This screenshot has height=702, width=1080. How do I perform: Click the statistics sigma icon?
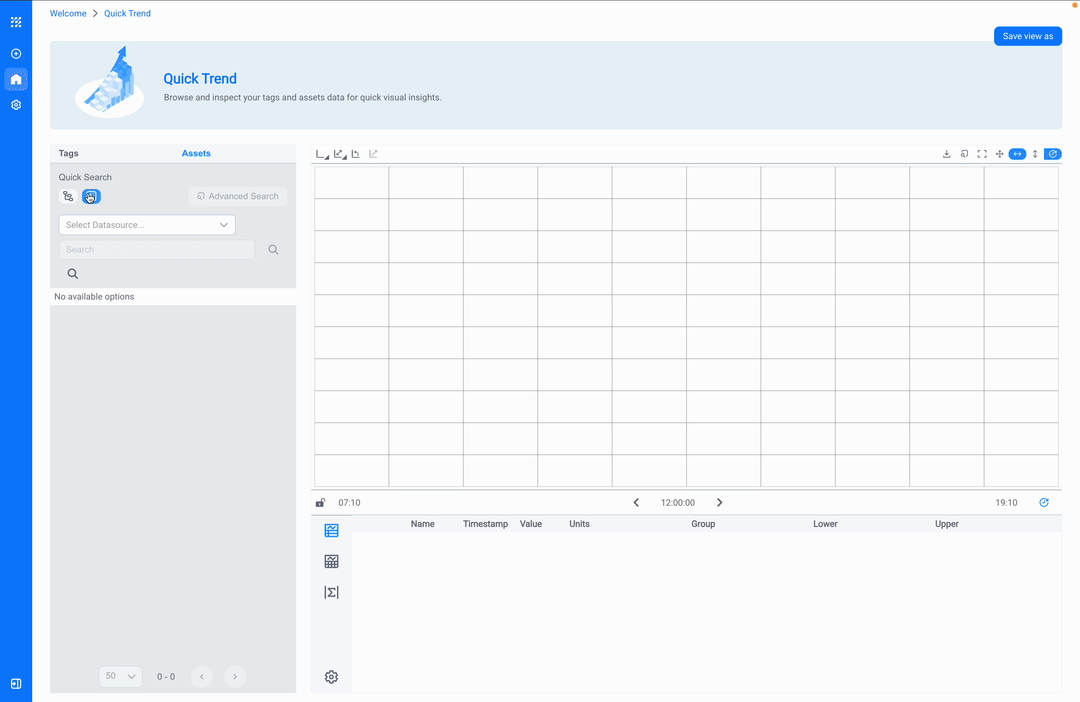tap(331, 592)
